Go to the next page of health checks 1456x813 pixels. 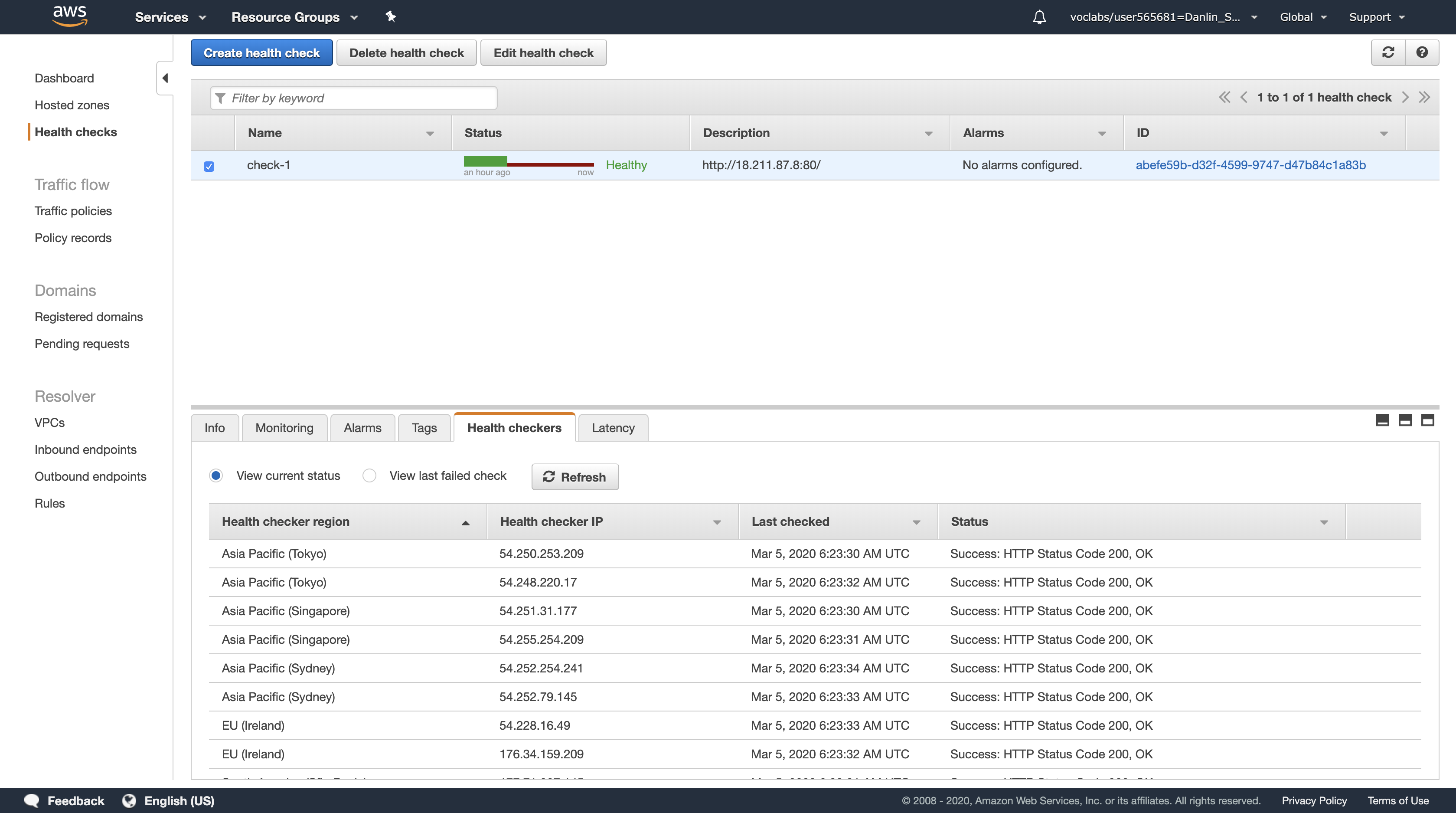click(1405, 97)
